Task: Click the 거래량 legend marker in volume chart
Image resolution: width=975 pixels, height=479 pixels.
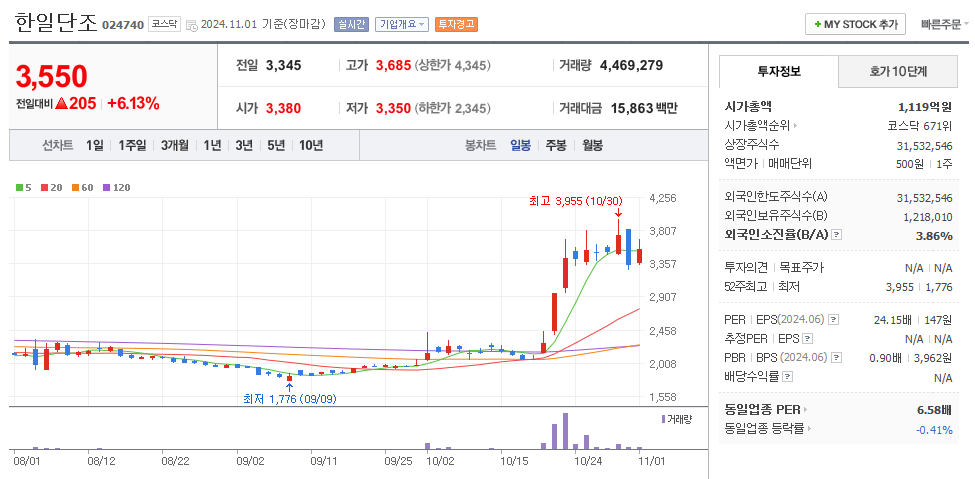Action: 663,419
